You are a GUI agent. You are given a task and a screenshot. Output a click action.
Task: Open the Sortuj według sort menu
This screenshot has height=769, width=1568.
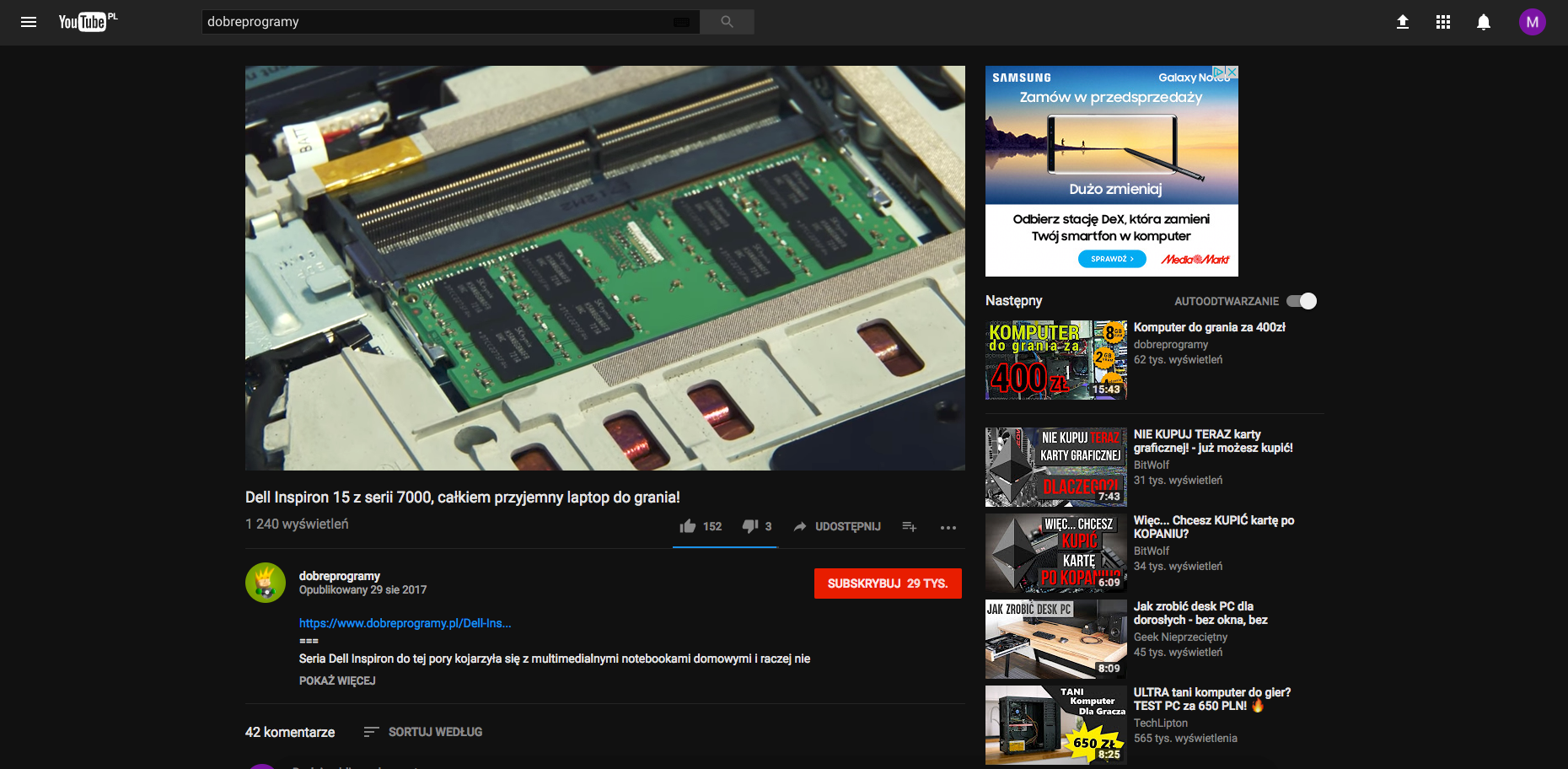click(423, 732)
